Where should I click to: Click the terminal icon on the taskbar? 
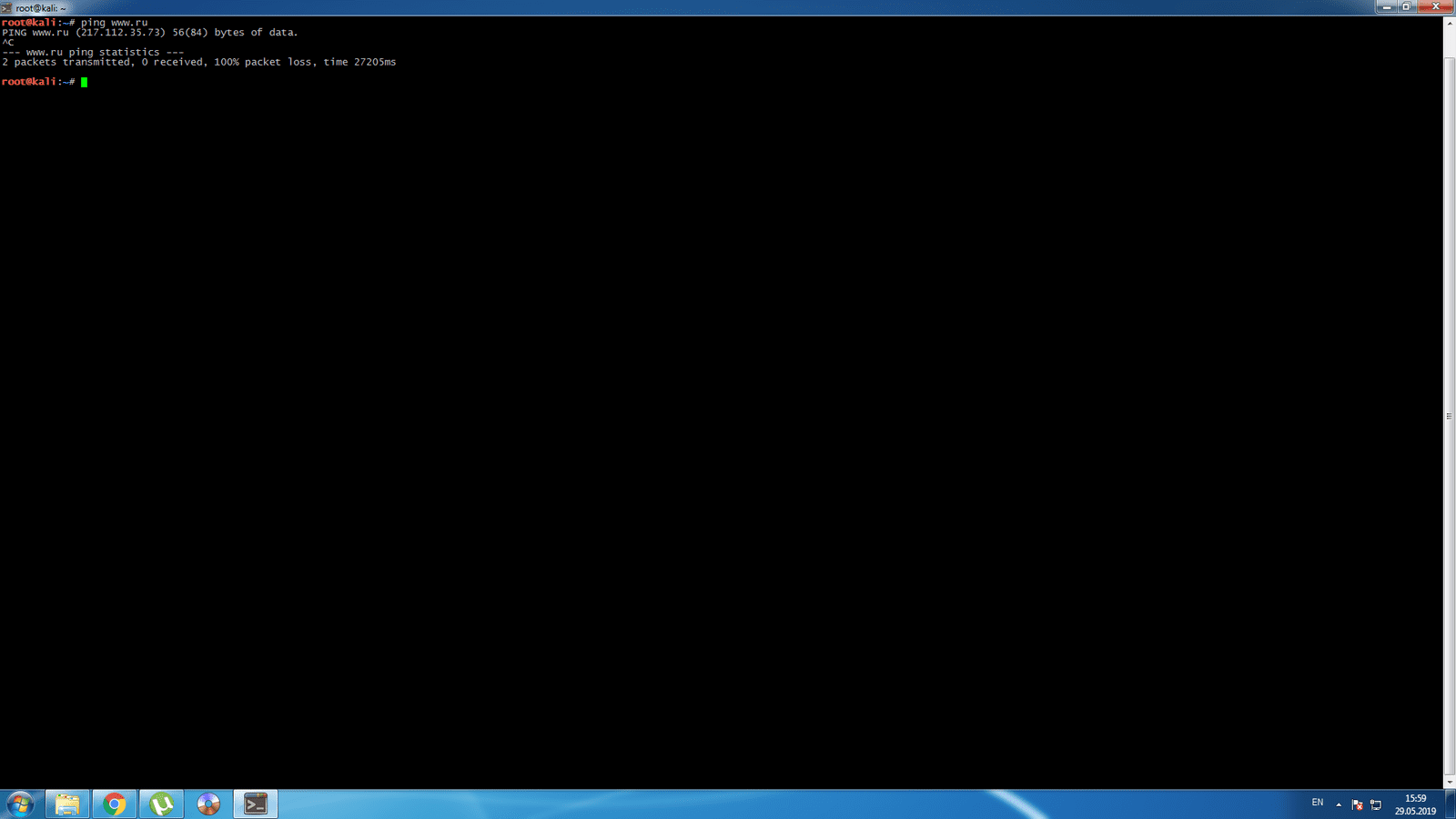point(256,804)
